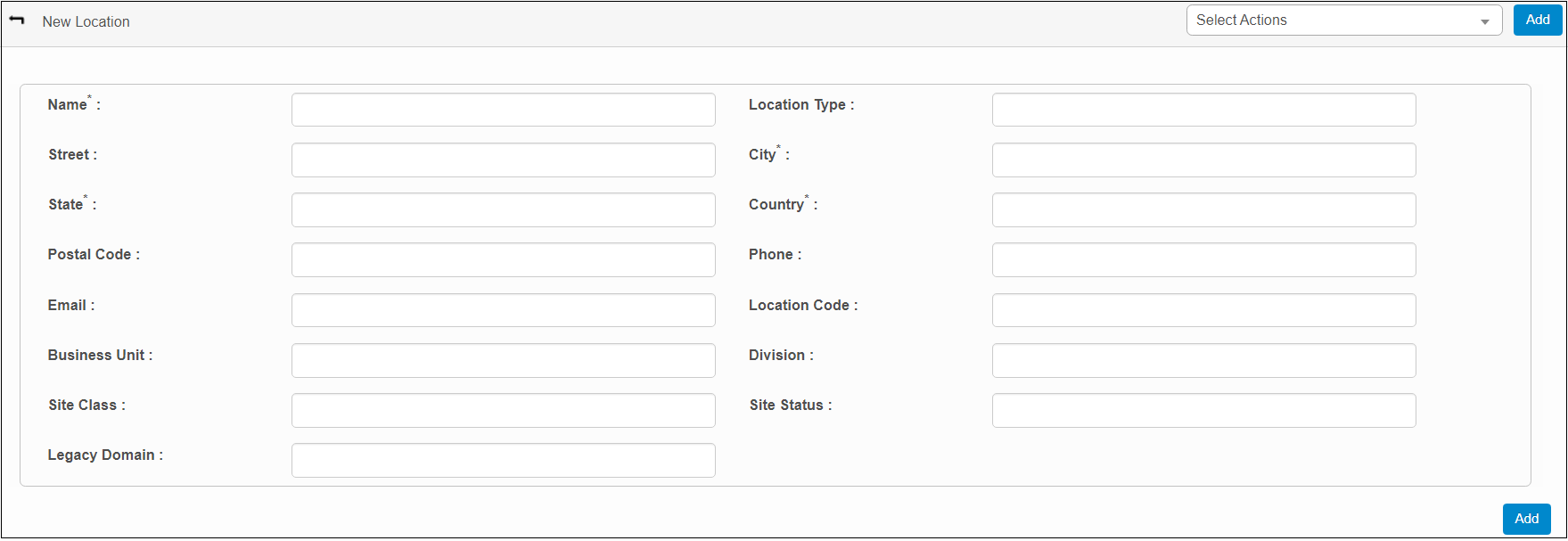Select the Country text box

pyautogui.click(x=1203, y=209)
